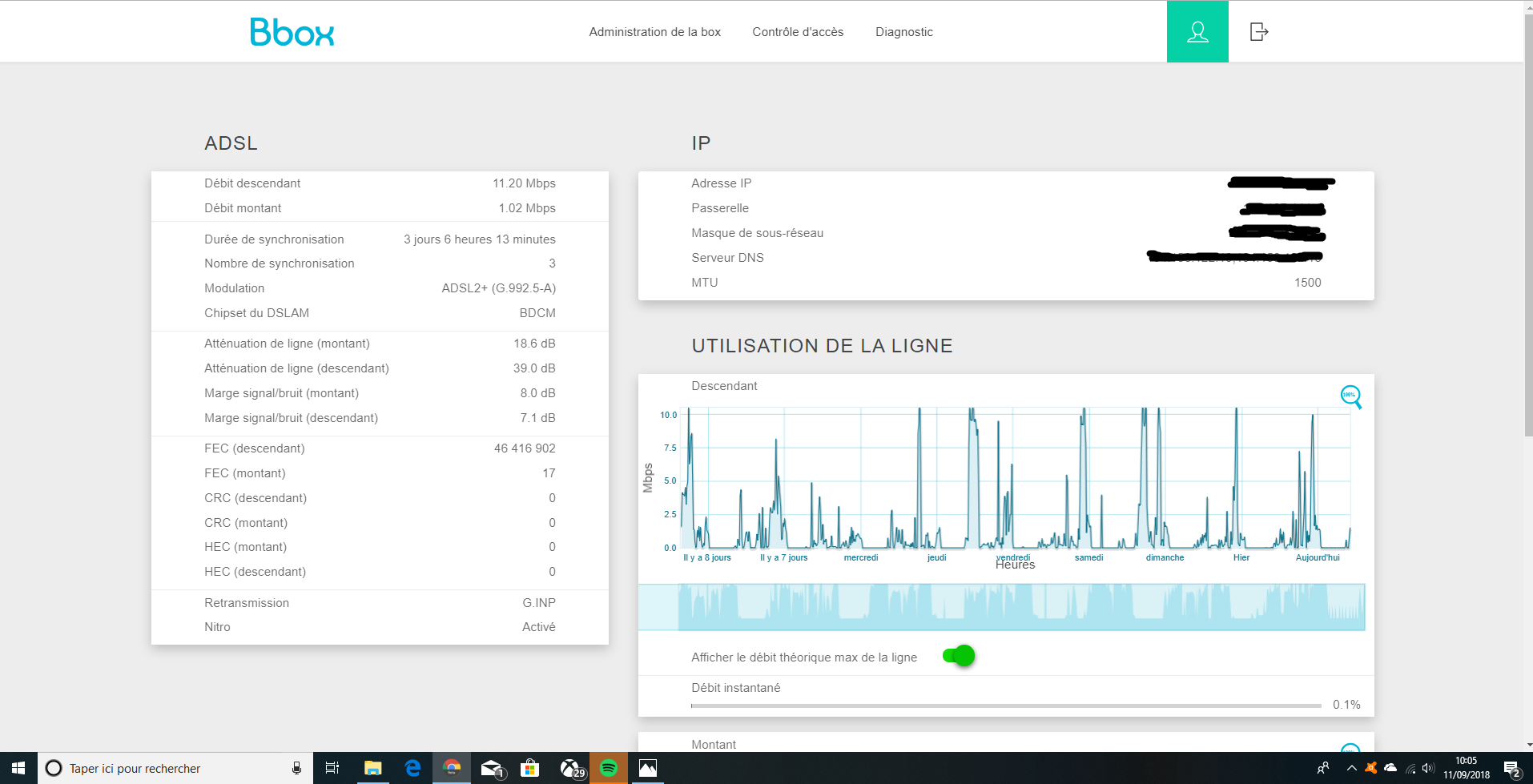Click the Descendant chart range selector strip
The height and width of the screenshot is (784, 1533).
(x=1002, y=607)
